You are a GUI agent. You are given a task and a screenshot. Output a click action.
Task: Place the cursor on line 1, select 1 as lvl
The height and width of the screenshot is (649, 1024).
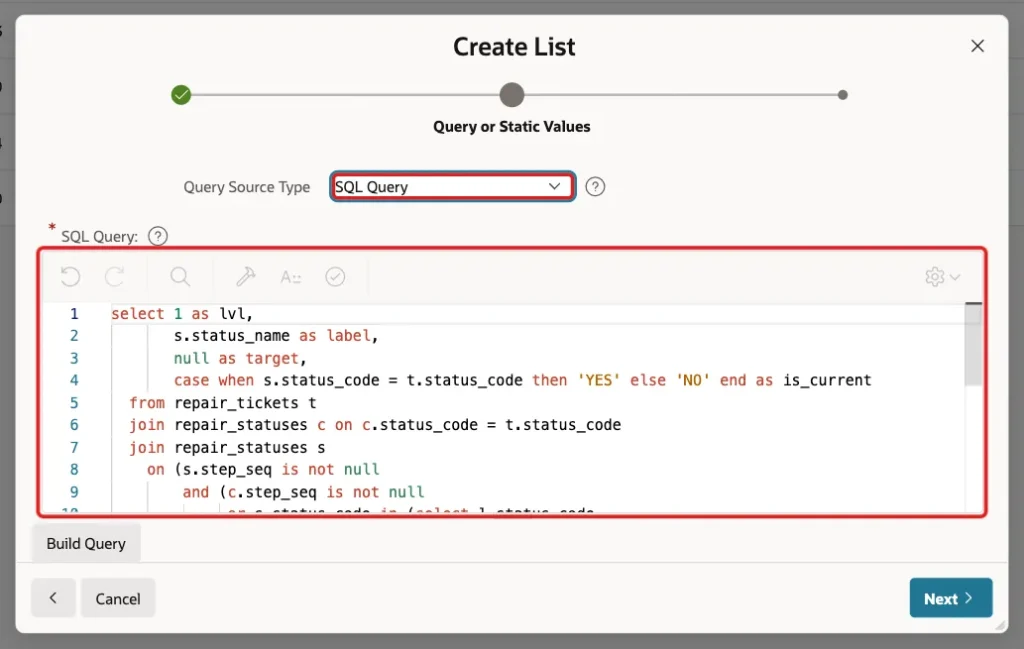(x=182, y=313)
